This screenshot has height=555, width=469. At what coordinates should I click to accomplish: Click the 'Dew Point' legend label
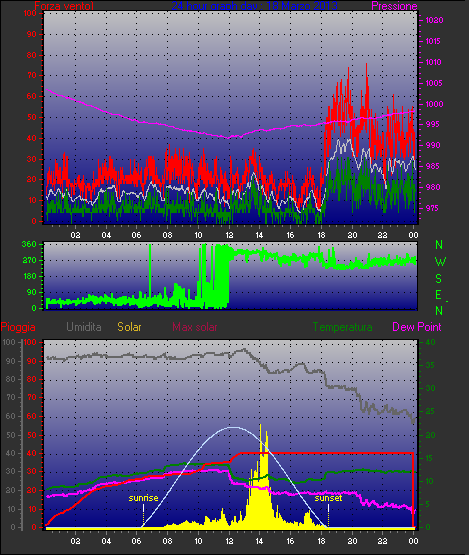point(417,327)
